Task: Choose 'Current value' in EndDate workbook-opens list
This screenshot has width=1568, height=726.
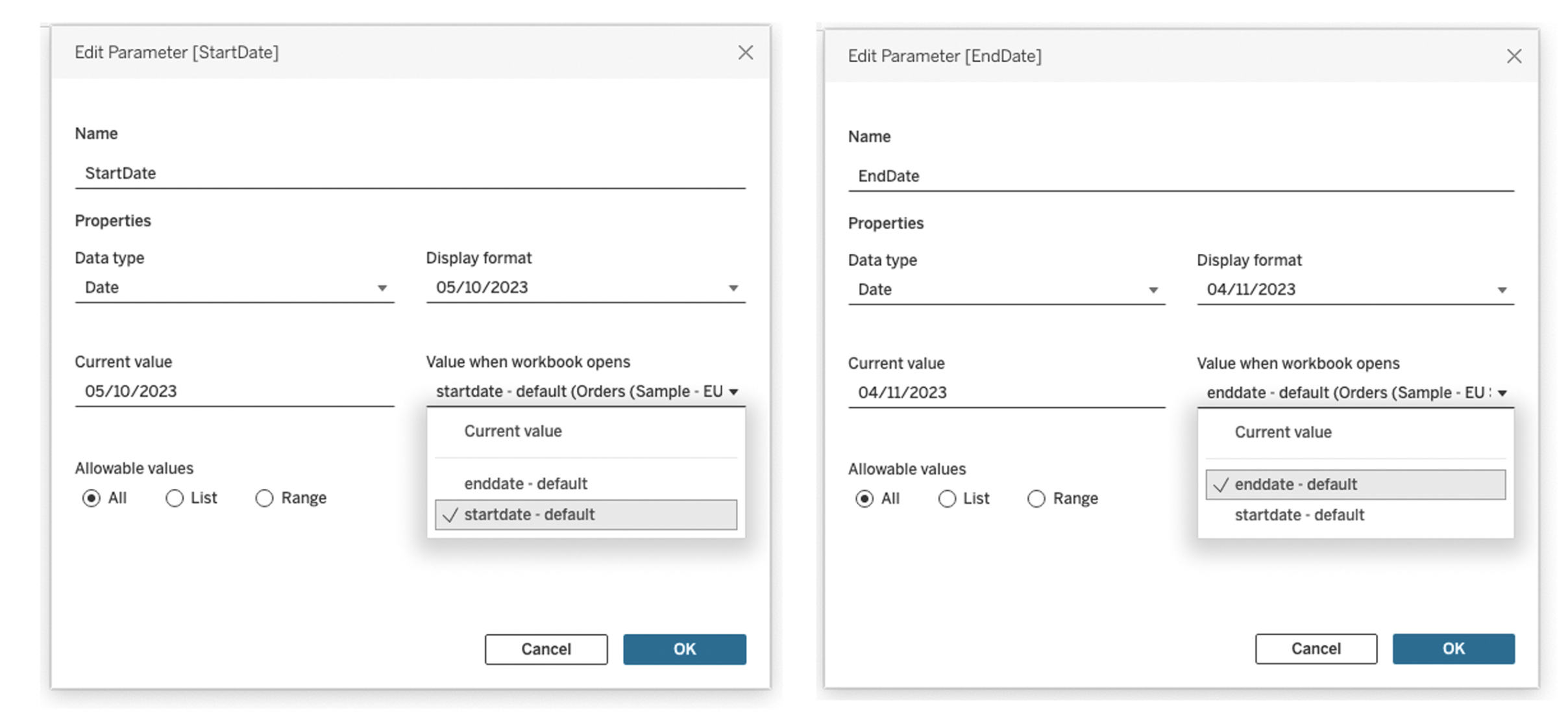Action: [1282, 432]
